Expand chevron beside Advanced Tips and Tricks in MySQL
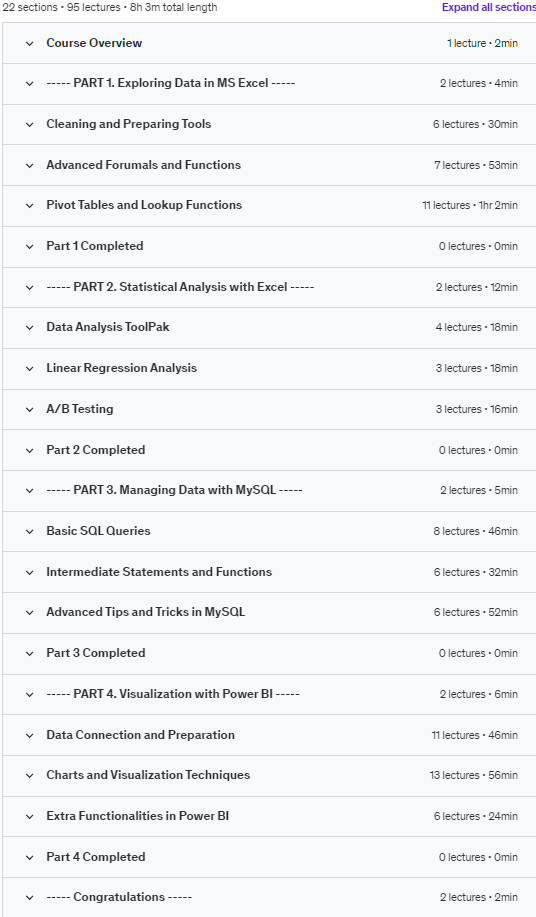Image resolution: width=536 pixels, height=917 pixels. point(30,612)
